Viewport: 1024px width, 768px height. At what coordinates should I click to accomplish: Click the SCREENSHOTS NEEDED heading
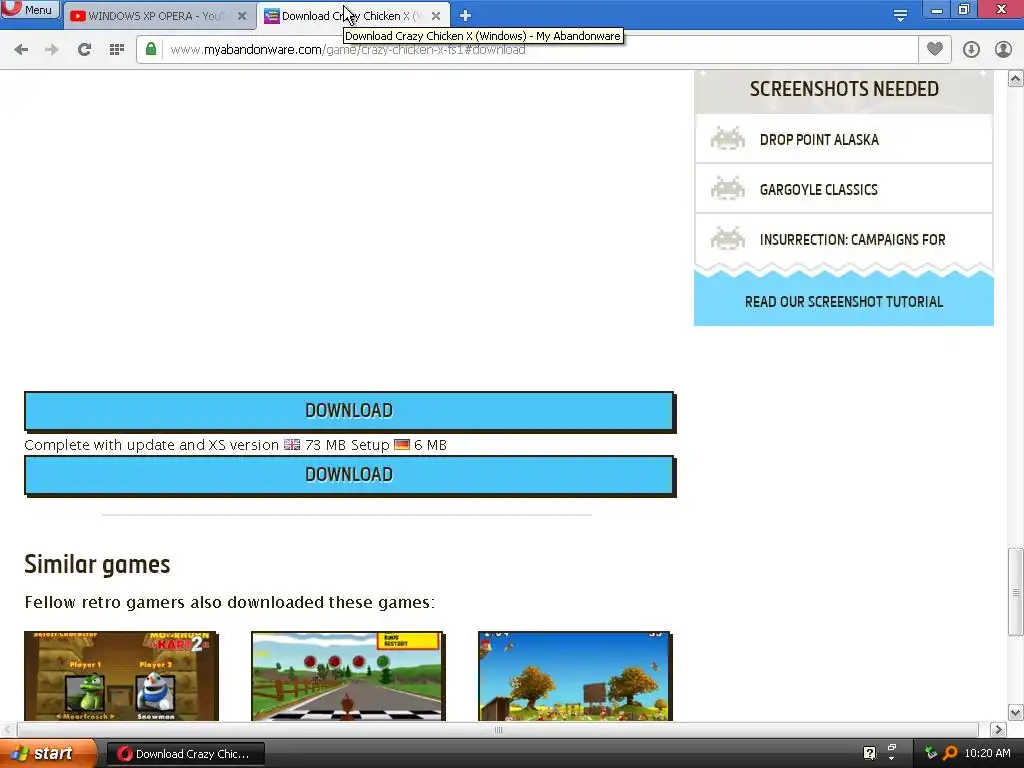(x=844, y=89)
